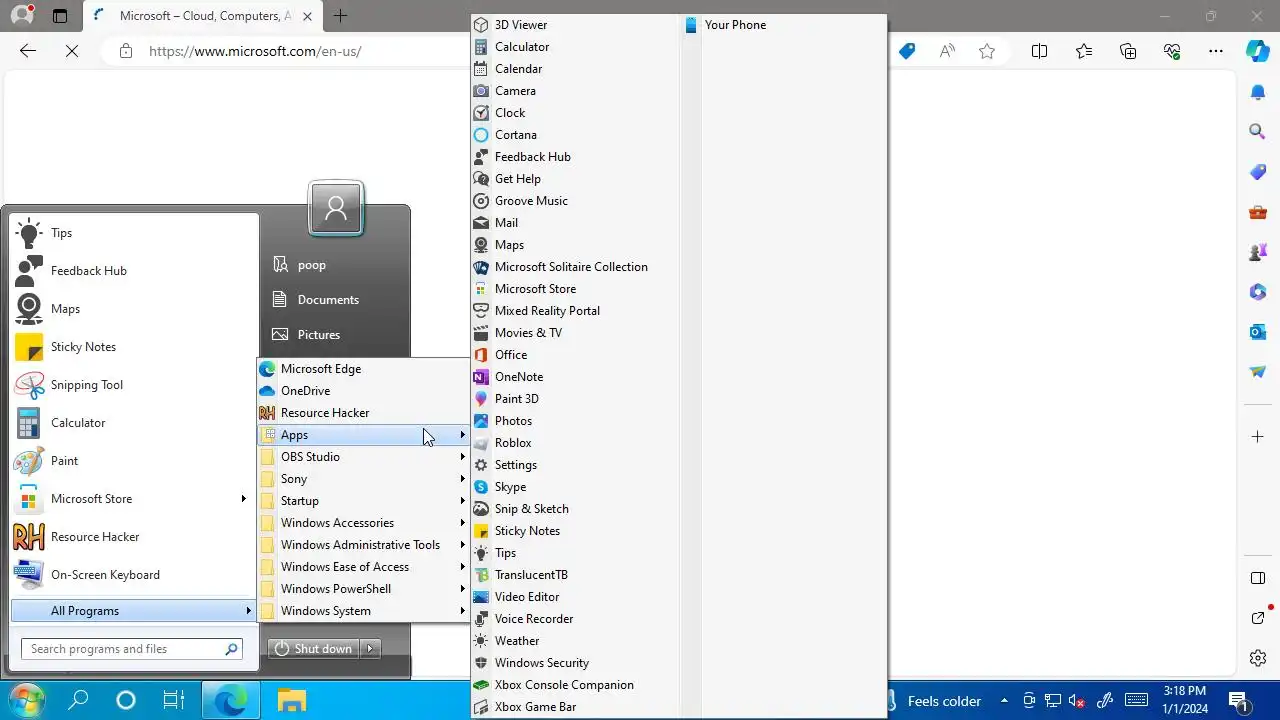
Task: Open Resource Hacker in the programs list
Action: 363,413
